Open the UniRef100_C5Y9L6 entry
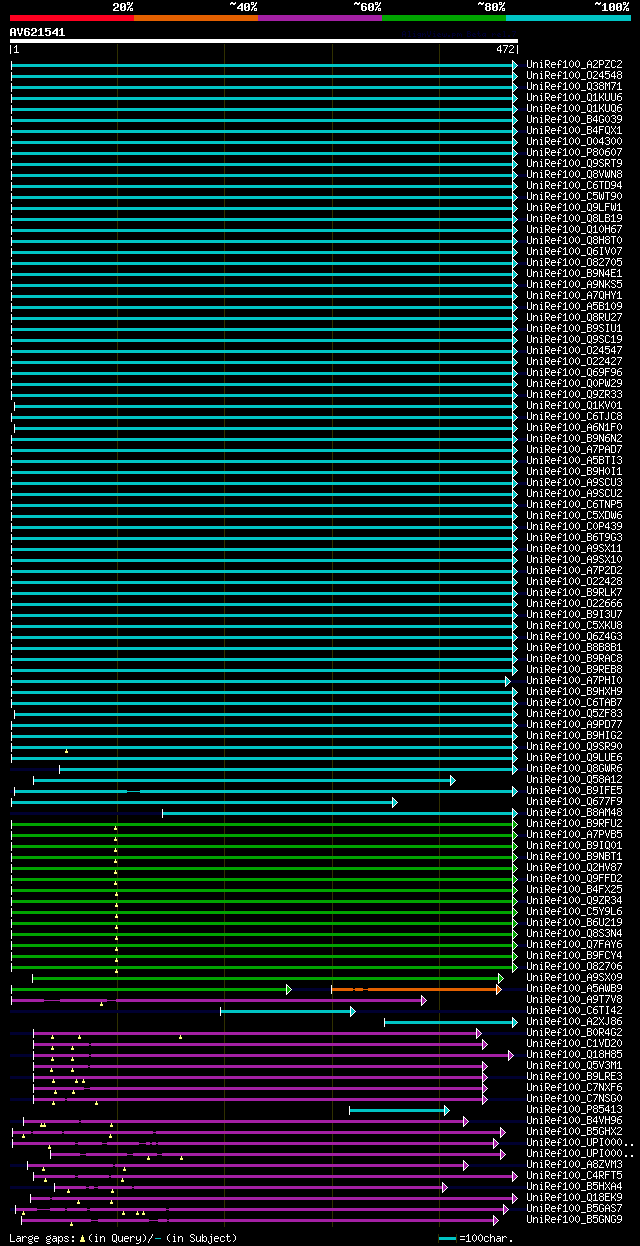The height and width of the screenshot is (1246, 640). tap(574, 912)
